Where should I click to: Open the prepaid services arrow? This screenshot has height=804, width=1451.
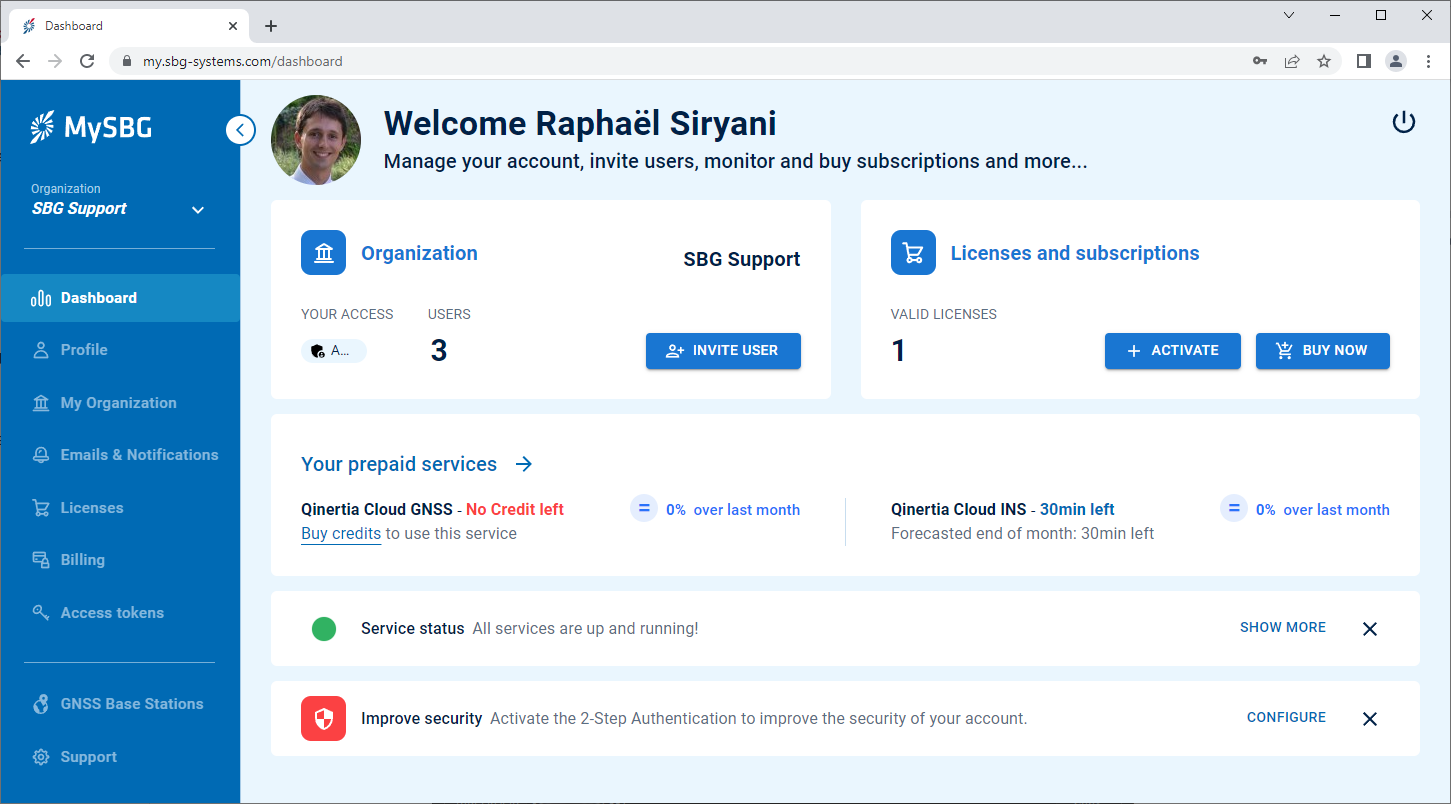[524, 464]
